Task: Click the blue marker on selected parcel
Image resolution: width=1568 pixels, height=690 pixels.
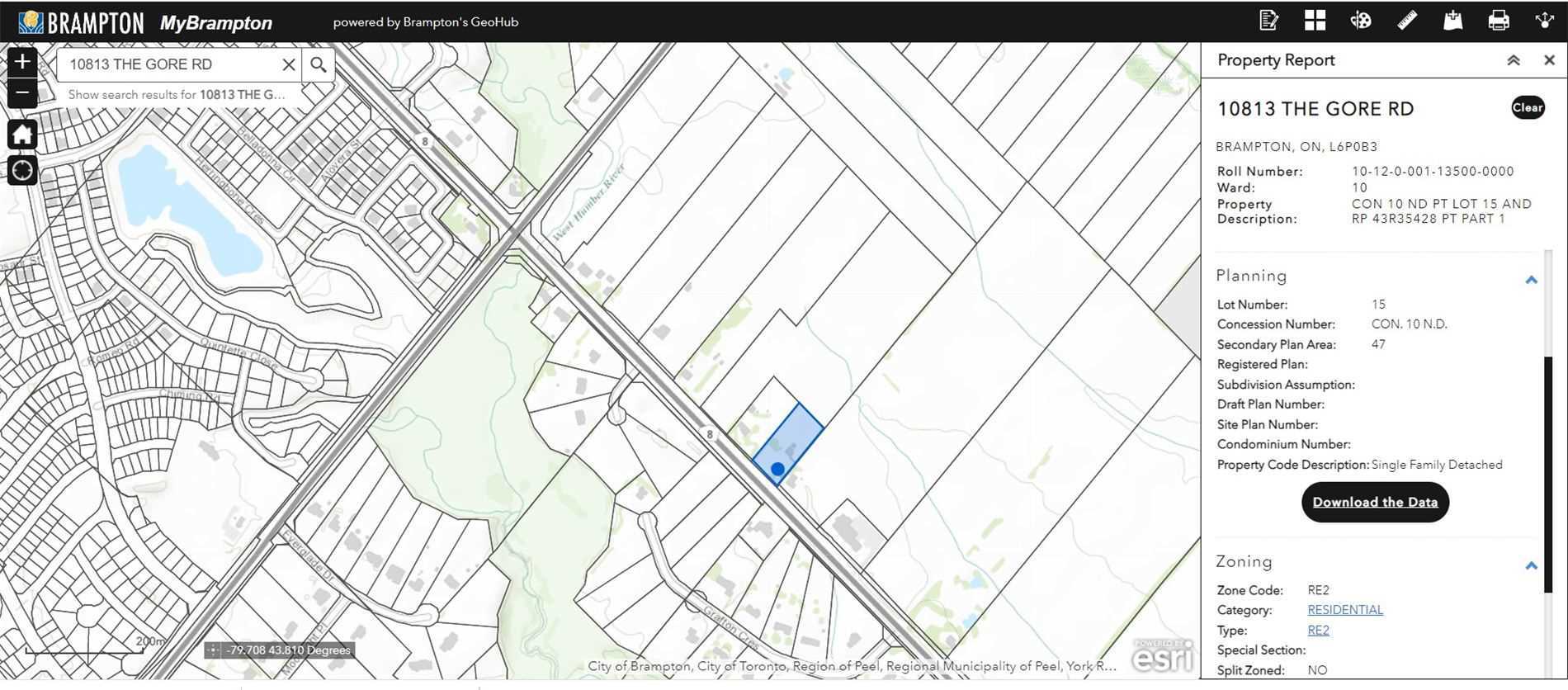Action: click(777, 469)
